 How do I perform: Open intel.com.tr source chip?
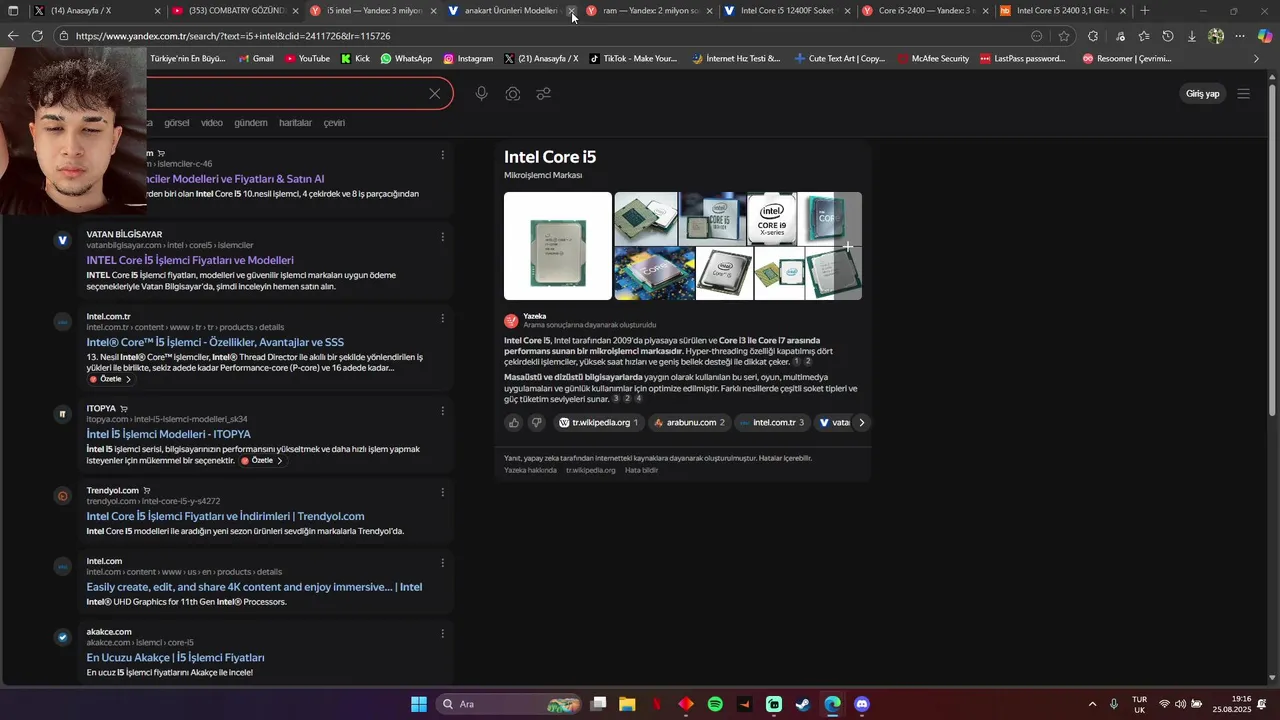coord(772,423)
